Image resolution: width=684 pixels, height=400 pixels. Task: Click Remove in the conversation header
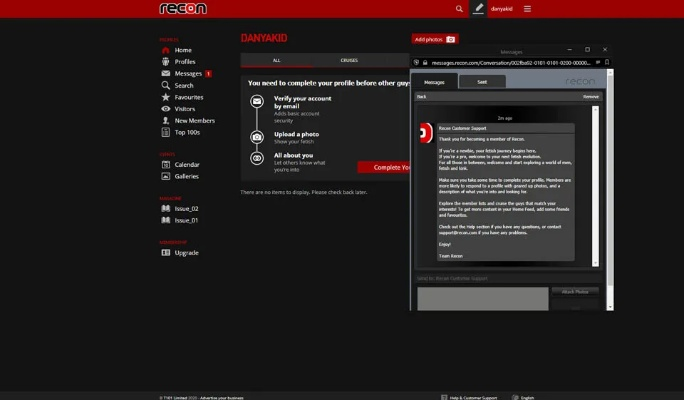591,97
